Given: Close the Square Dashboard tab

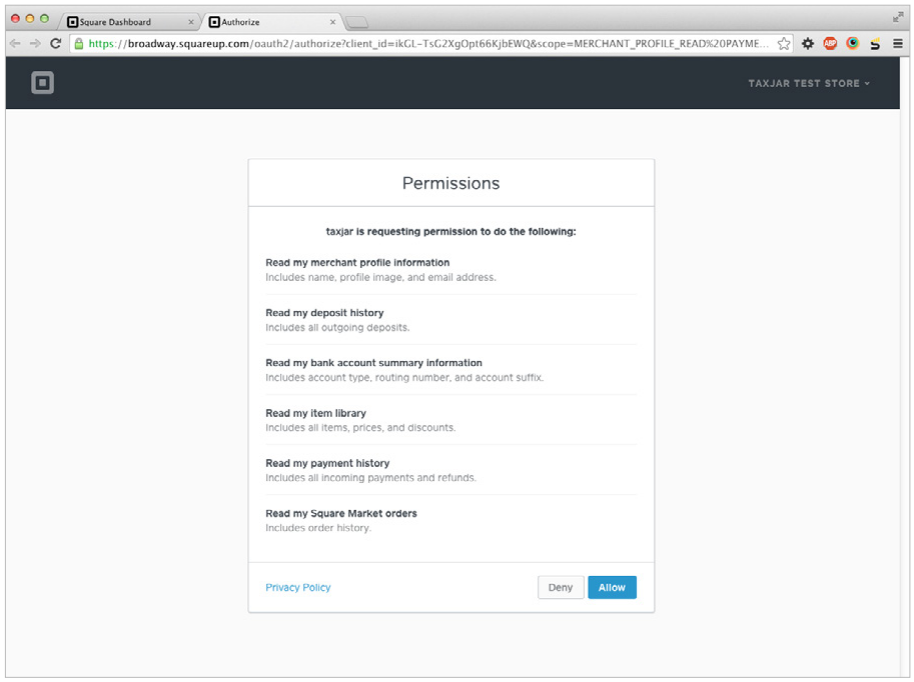Looking at the screenshot, I should [x=191, y=22].
